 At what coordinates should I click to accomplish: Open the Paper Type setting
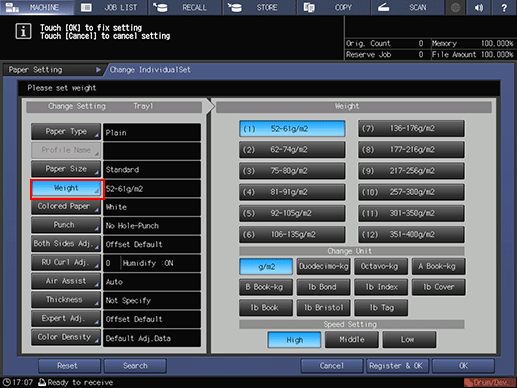66,132
